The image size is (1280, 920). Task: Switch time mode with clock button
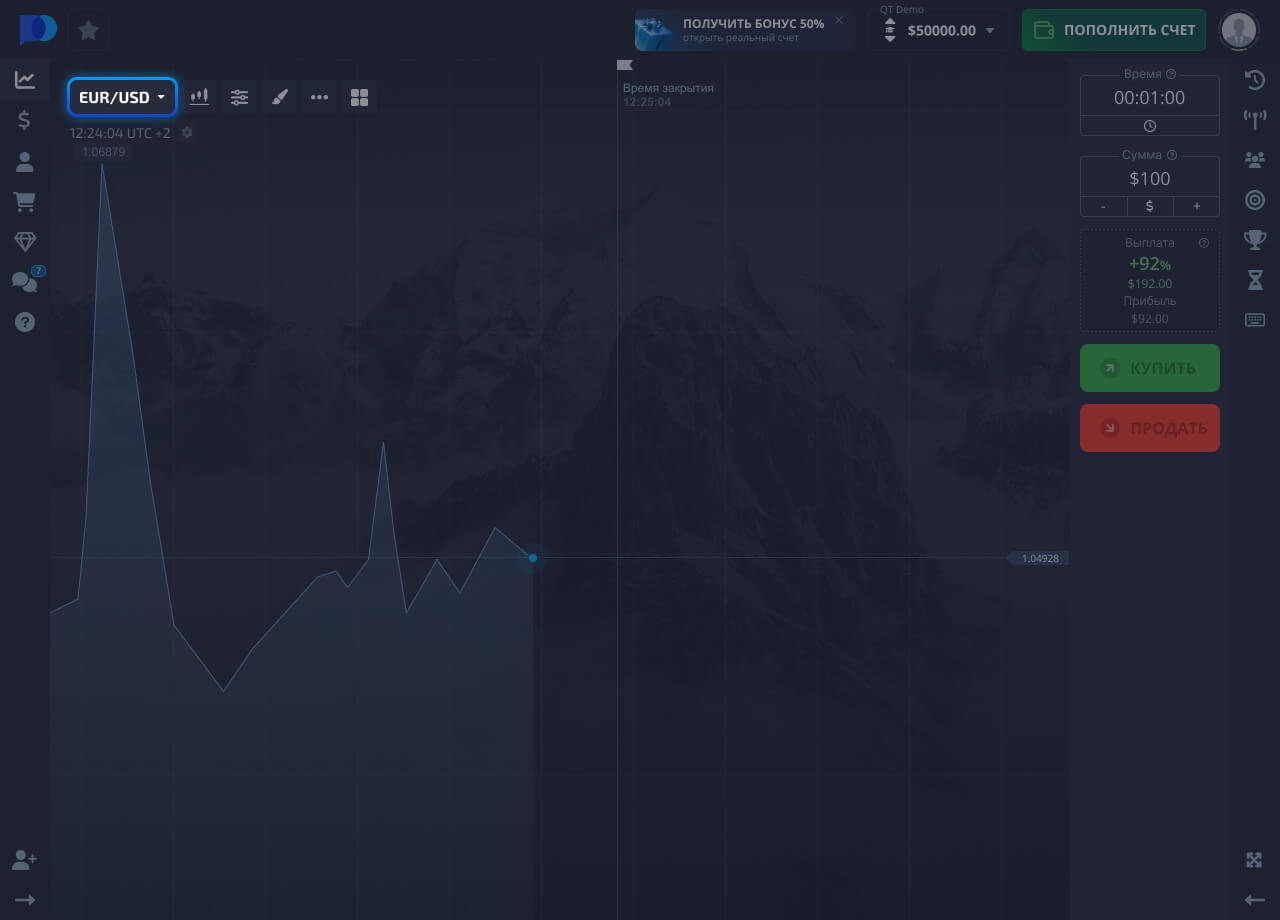click(1150, 126)
